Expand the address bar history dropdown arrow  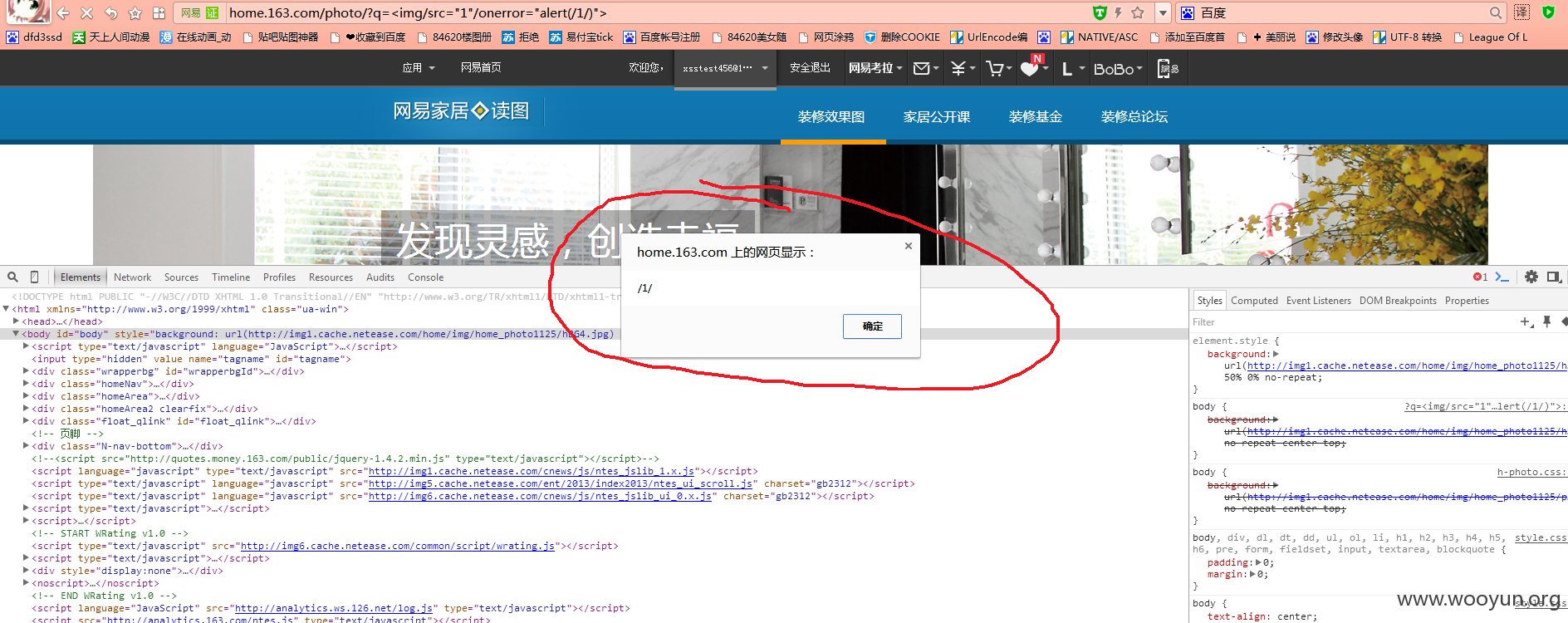pos(1163,13)
